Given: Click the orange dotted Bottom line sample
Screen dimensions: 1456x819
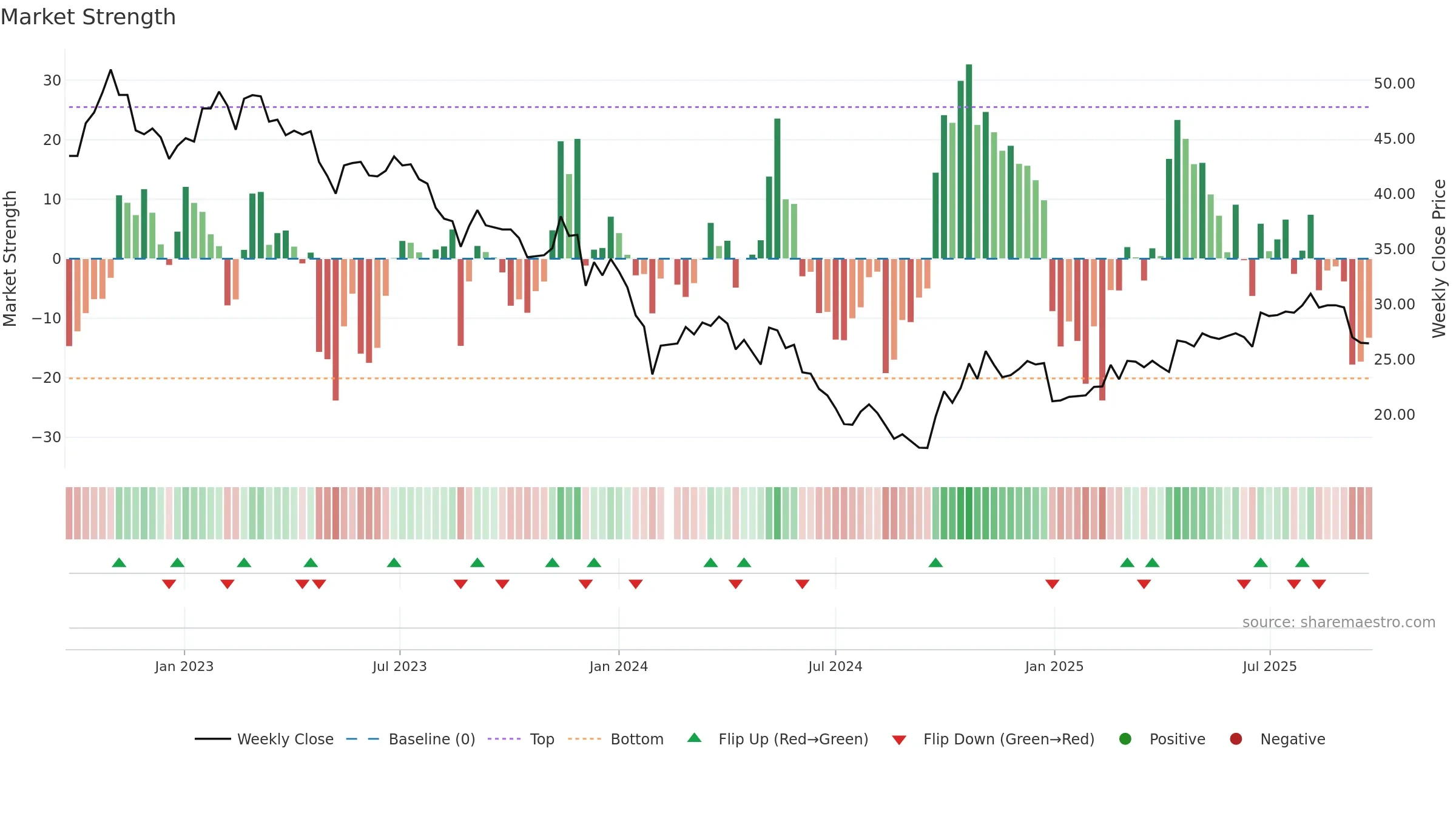Looking at the screenshot, I should 584,739.
